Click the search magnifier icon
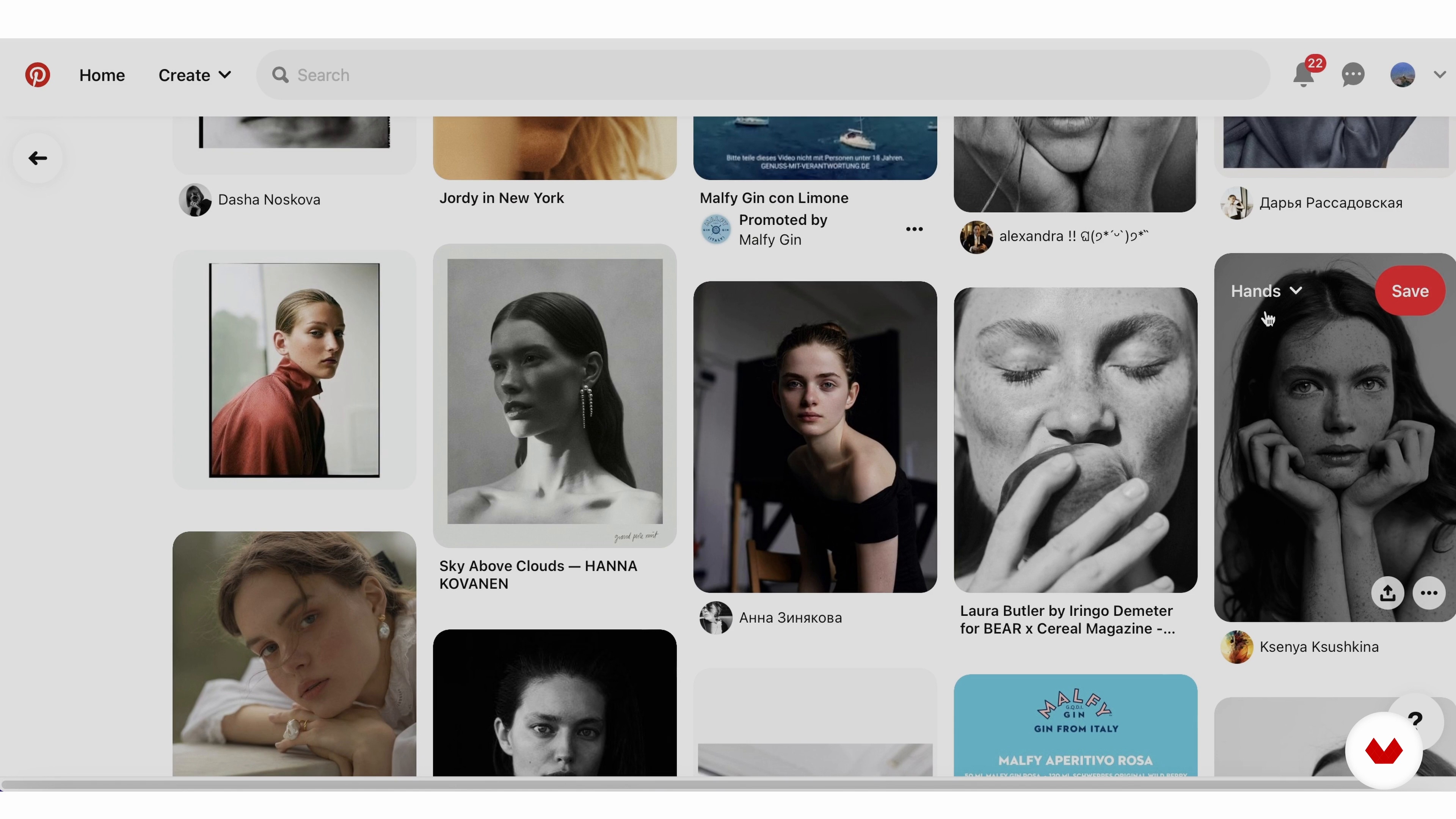The height and width of the screenshot is (819, 1456). coord(280,75)
